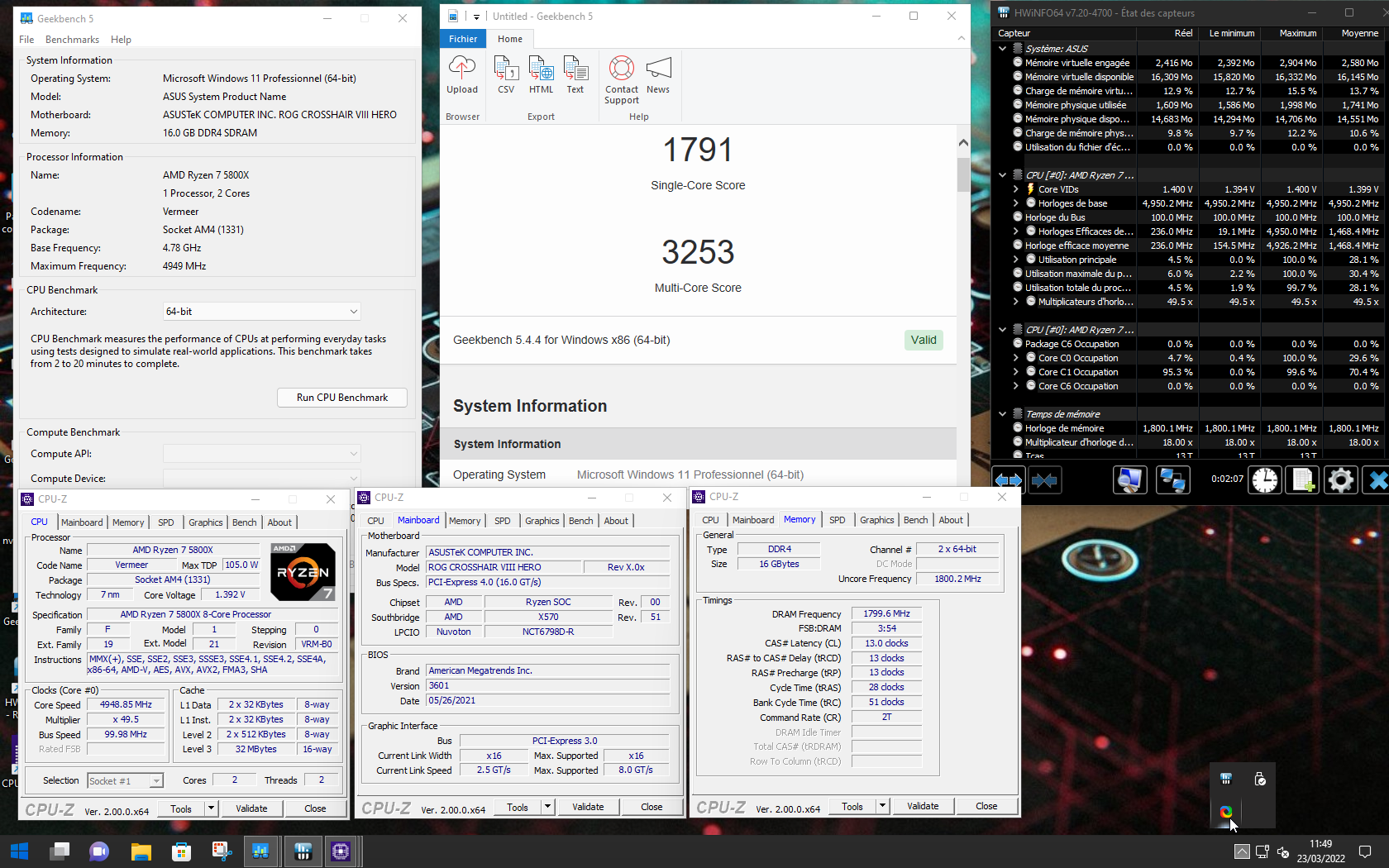Open the Compute API dropdown

point(261,454)
